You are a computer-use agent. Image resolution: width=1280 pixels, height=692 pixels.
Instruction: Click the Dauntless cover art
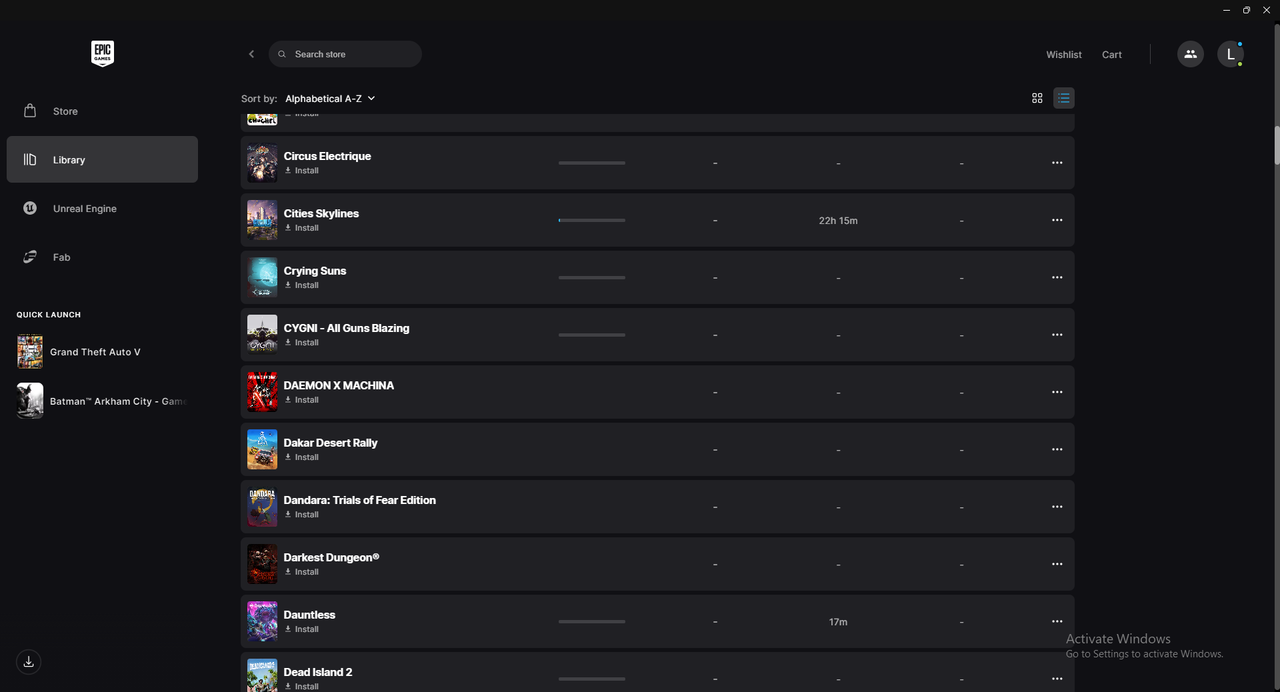(262, 622)
